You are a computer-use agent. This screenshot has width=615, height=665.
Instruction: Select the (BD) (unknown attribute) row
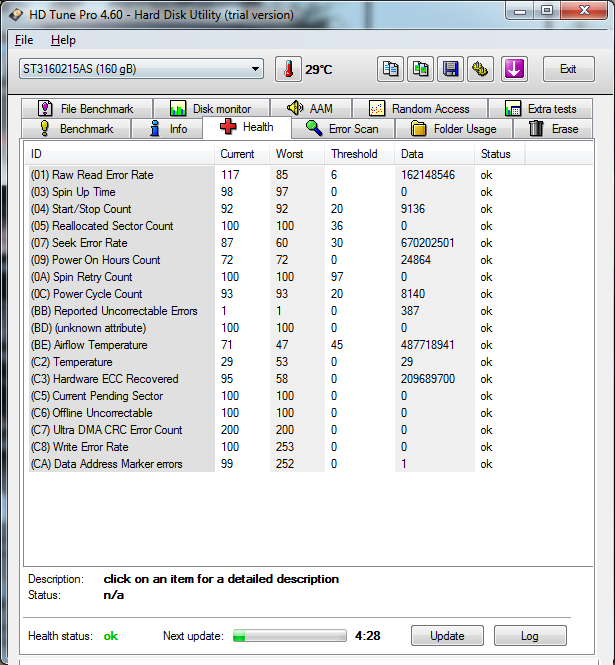[x=276, y=328]
